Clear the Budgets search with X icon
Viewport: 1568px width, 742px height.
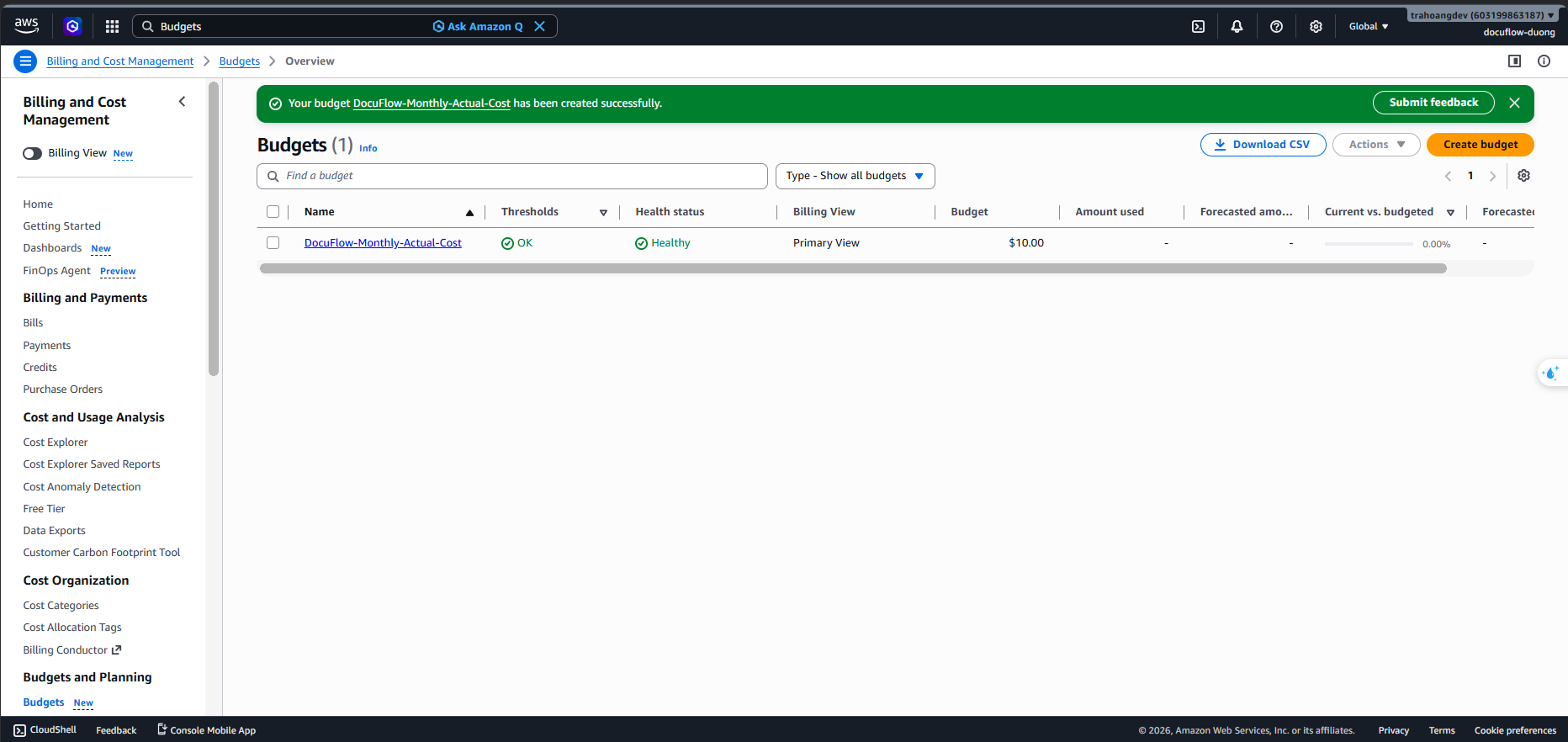[x=540, y=26]
